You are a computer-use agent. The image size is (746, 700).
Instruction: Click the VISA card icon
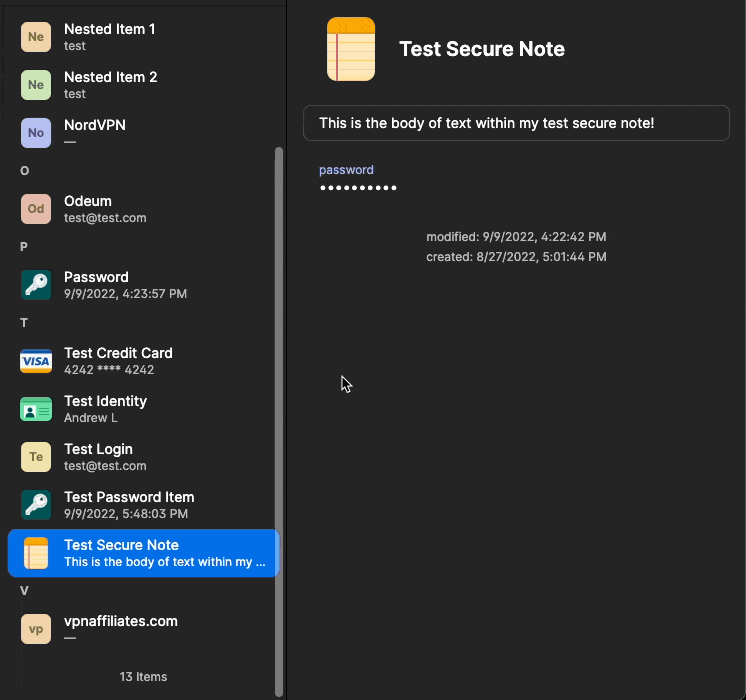tap(36, 361)
